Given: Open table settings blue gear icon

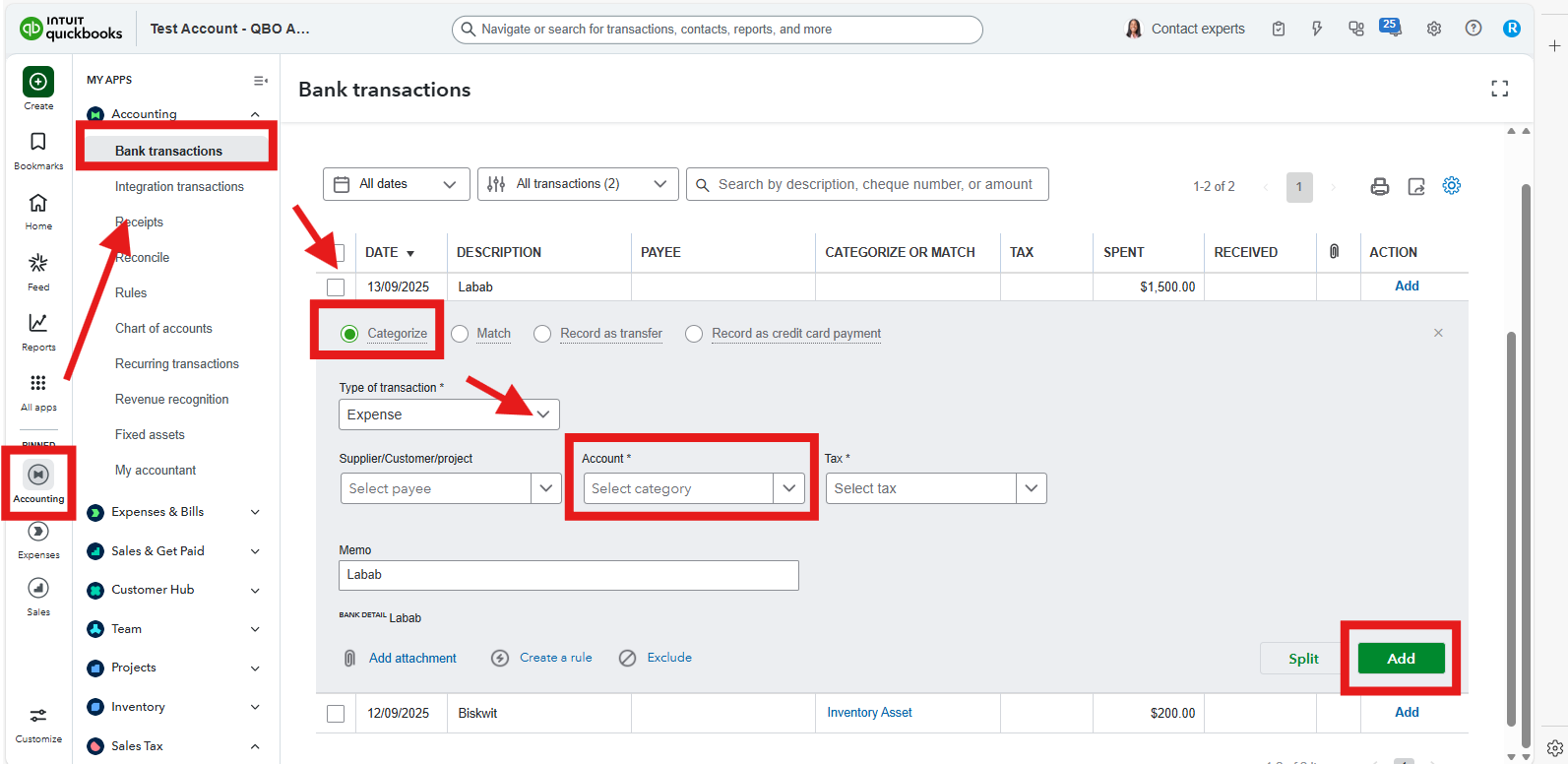Looking at the screenshot, I should tap(1452, 185).
